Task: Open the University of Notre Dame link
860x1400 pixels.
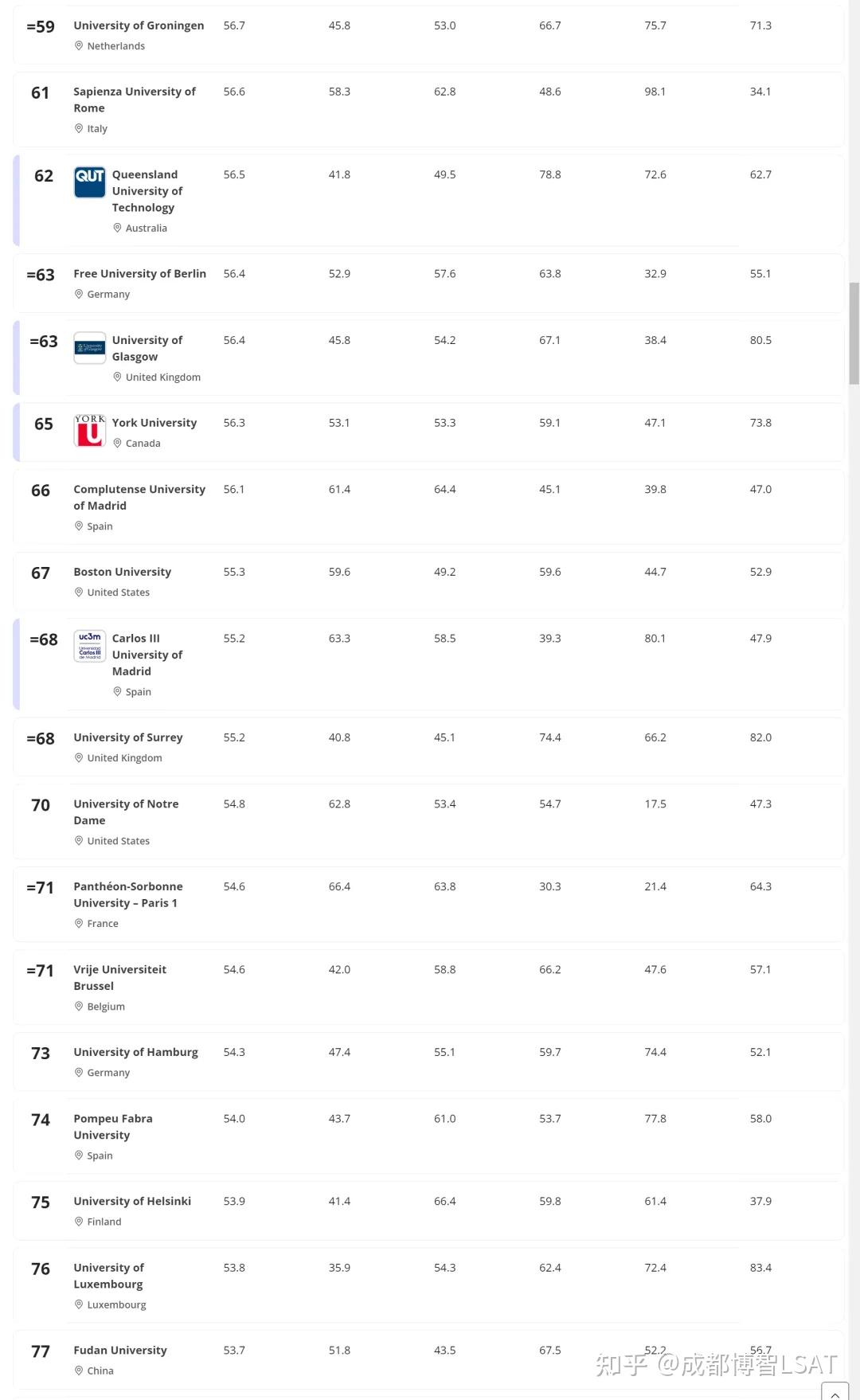Action: [x=126, y=811]
